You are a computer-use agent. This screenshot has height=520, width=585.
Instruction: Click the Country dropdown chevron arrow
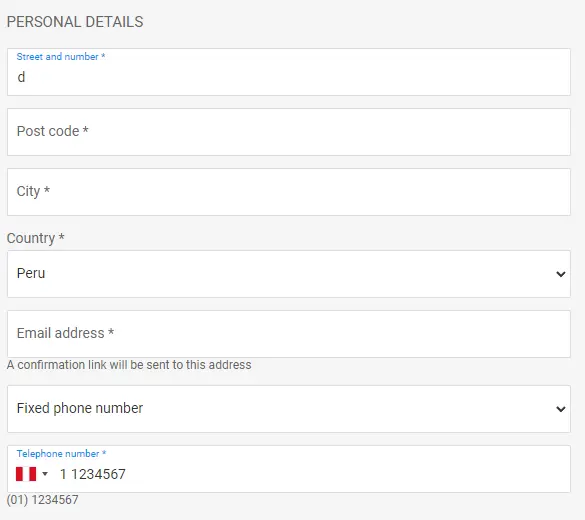(x=560, y=274)
